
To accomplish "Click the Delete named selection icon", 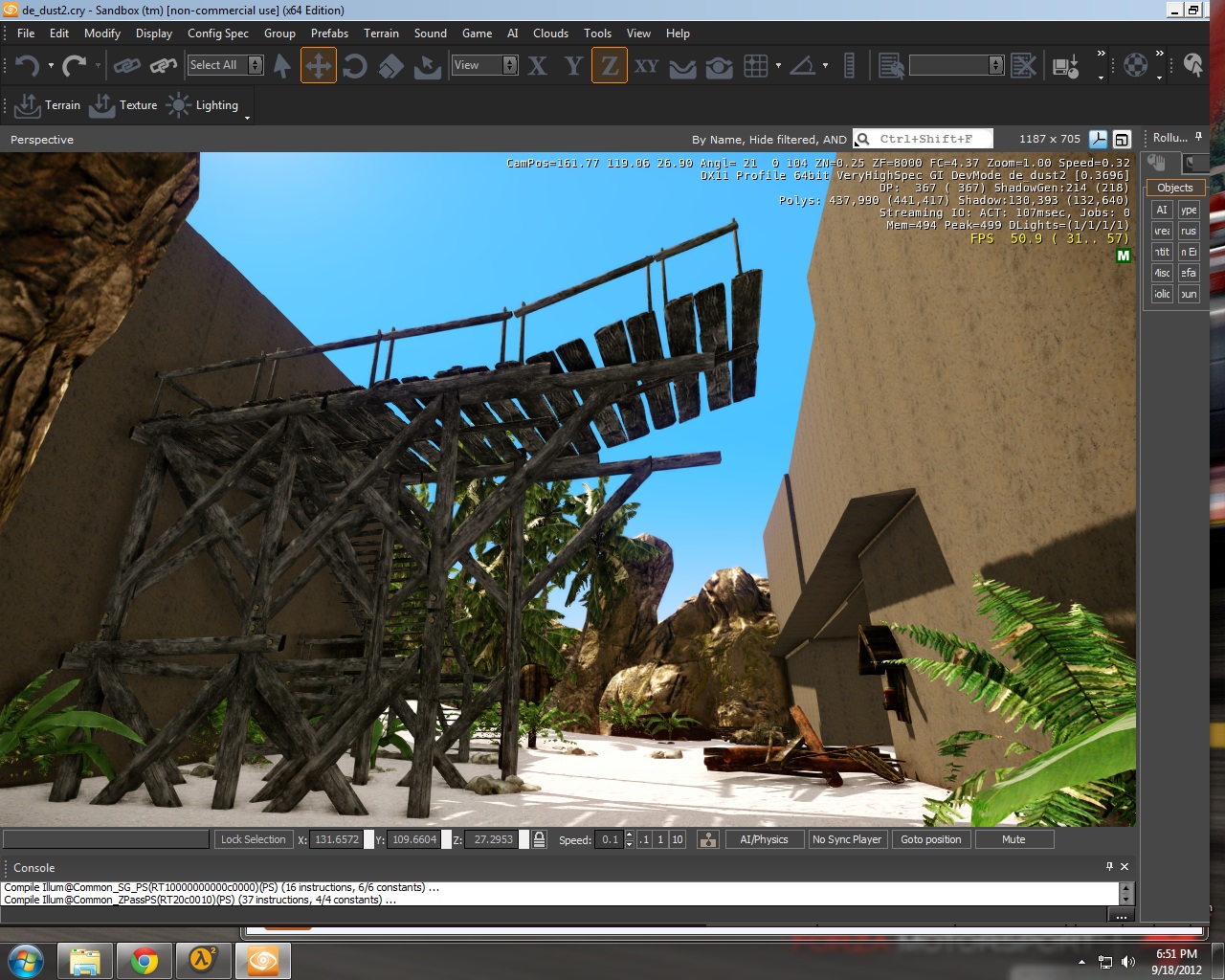I will tap(1023, 65).
